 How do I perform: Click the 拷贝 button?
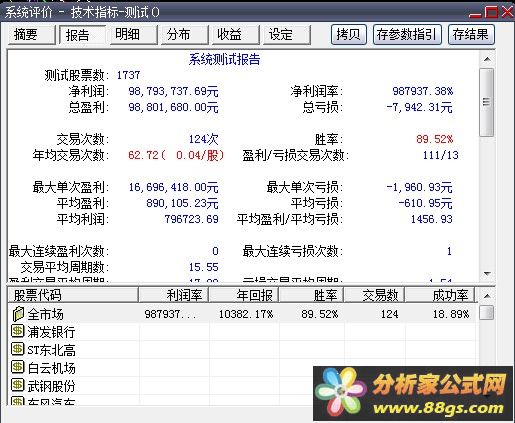tap(349, 34)
